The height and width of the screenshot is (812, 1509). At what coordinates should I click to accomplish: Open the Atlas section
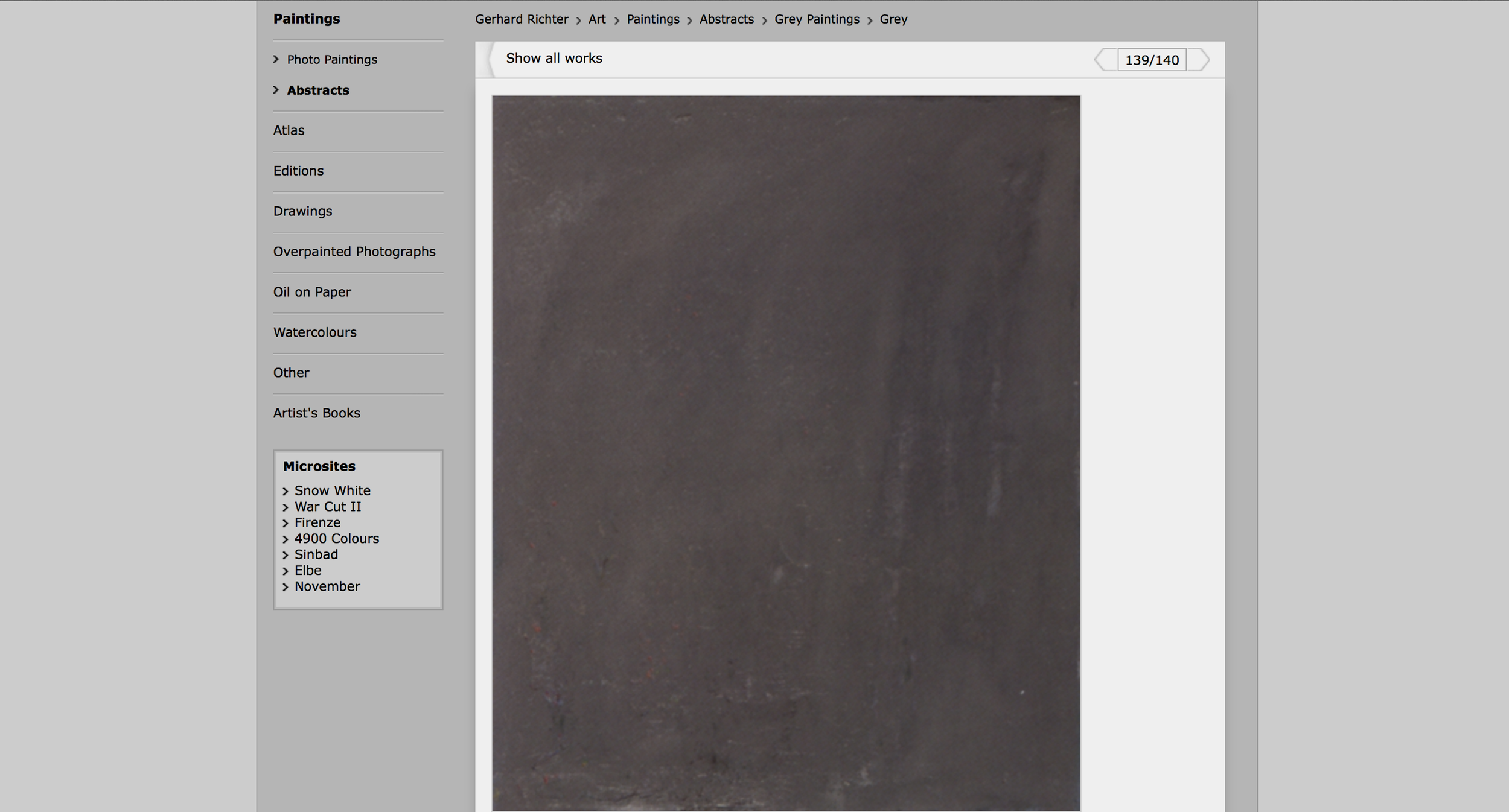pyautogui.click(x=289, y=130)
